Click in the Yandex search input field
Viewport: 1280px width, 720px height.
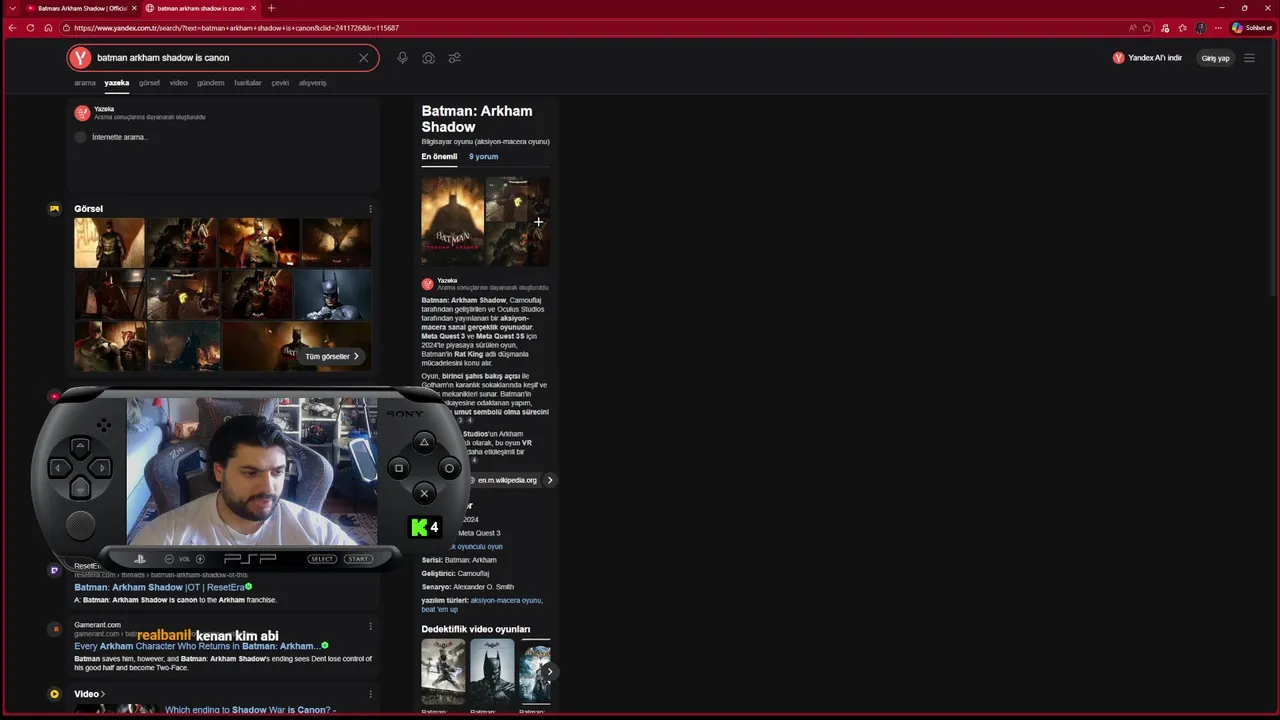coord(225,58)
